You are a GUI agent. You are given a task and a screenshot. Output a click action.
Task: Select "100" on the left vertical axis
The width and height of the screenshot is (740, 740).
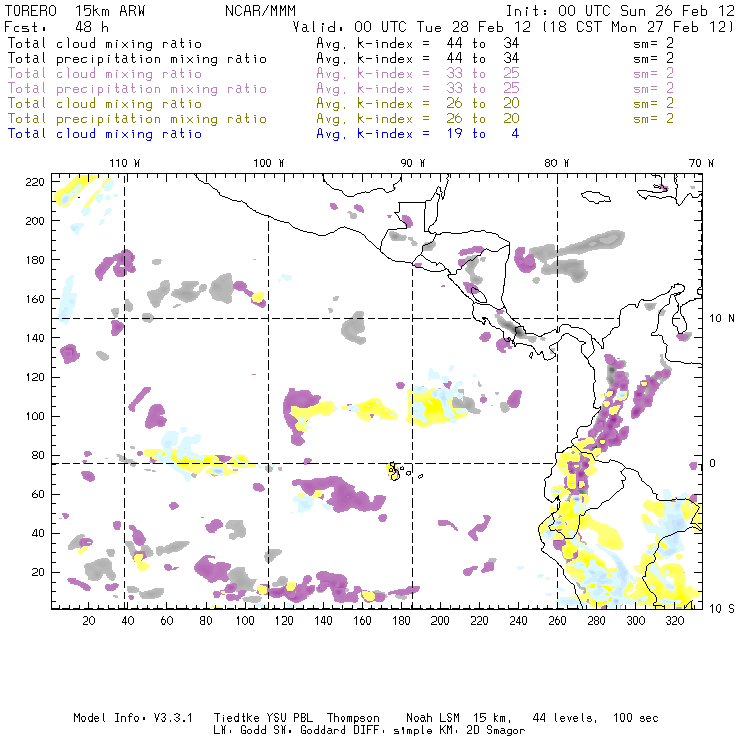35,416
